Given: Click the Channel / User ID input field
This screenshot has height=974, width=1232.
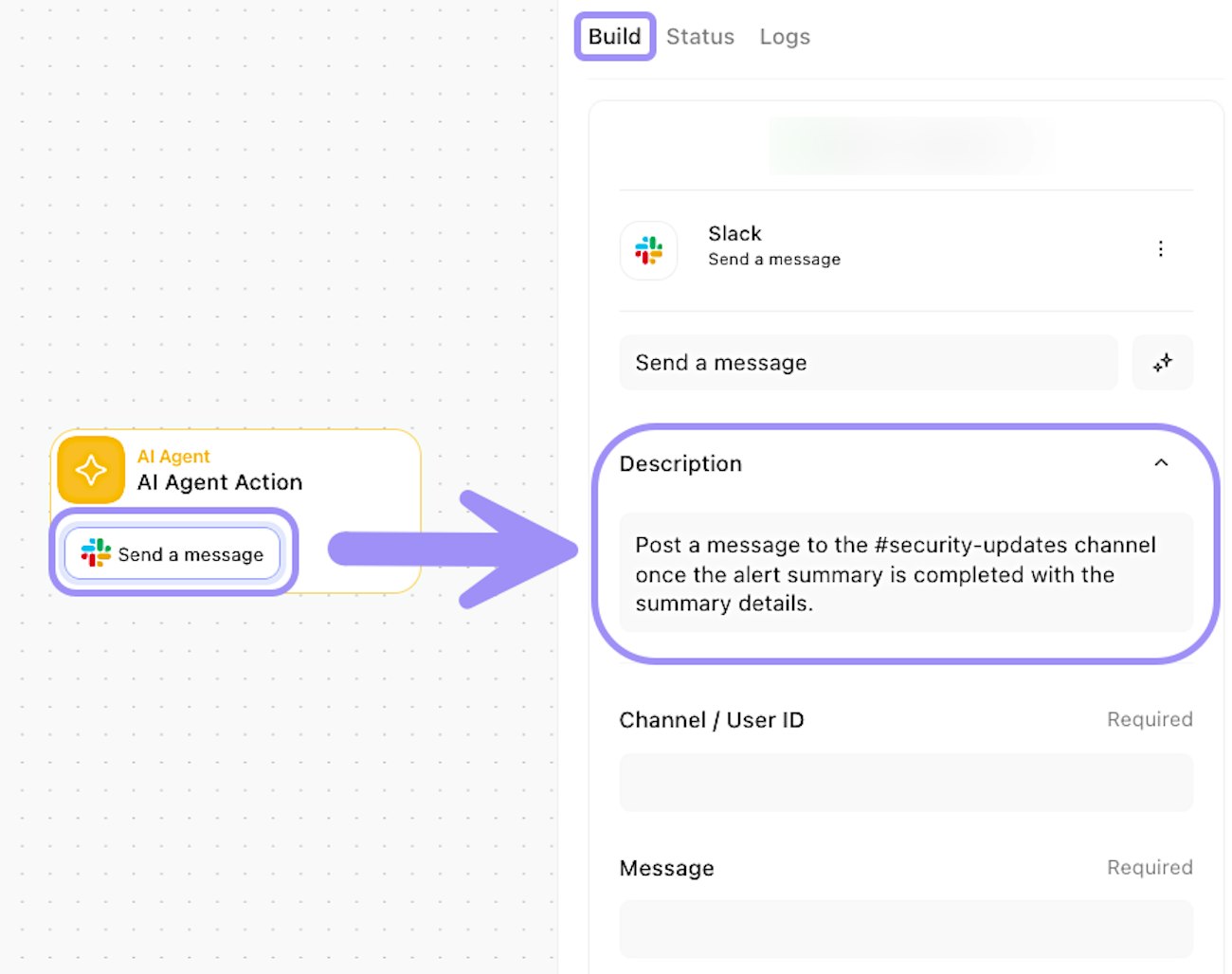Looking at the screenshot, I should tap(905, 783).
